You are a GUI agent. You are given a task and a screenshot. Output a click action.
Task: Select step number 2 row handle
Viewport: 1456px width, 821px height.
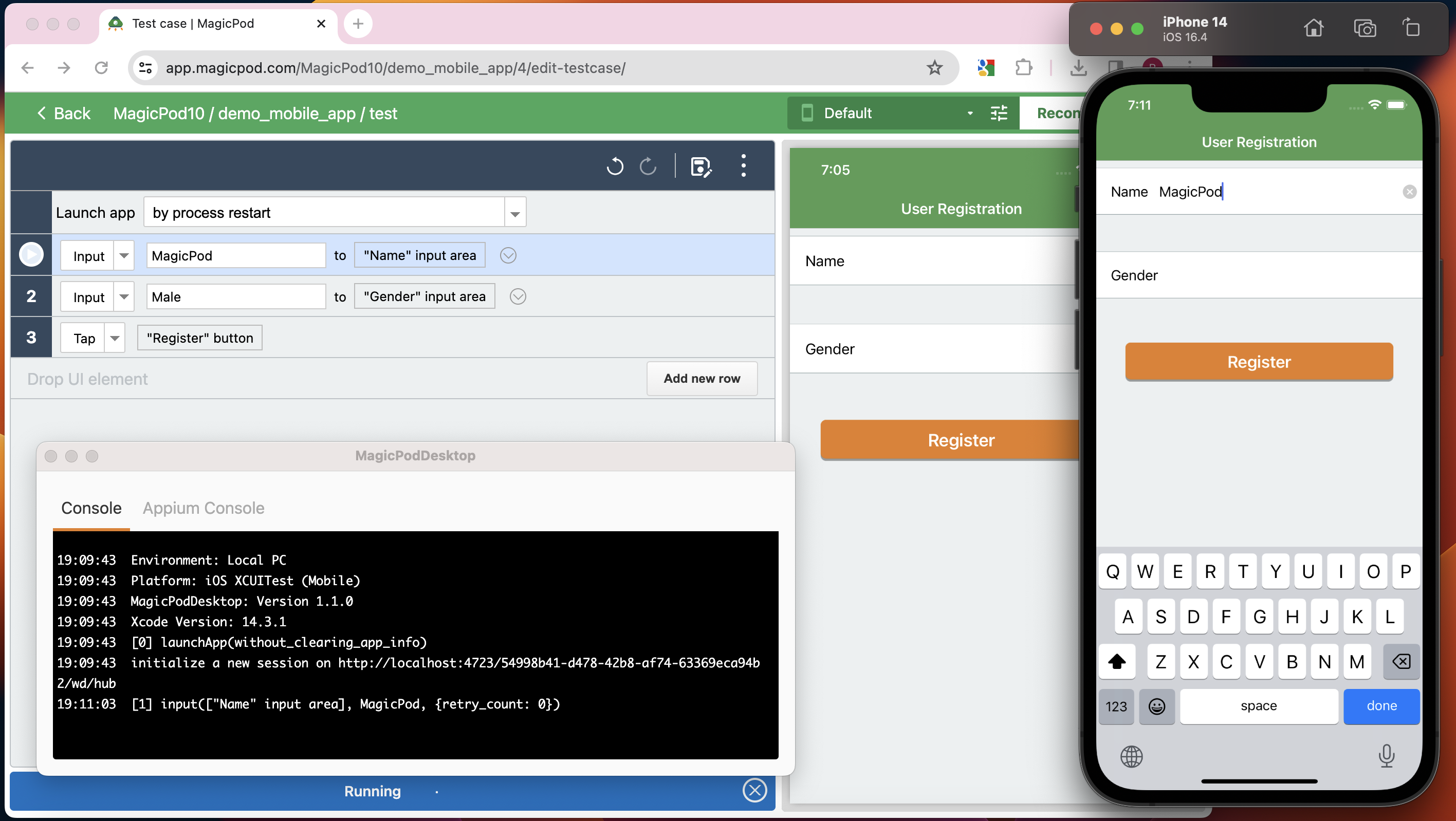pyautogui.click(x=31, y=296)
